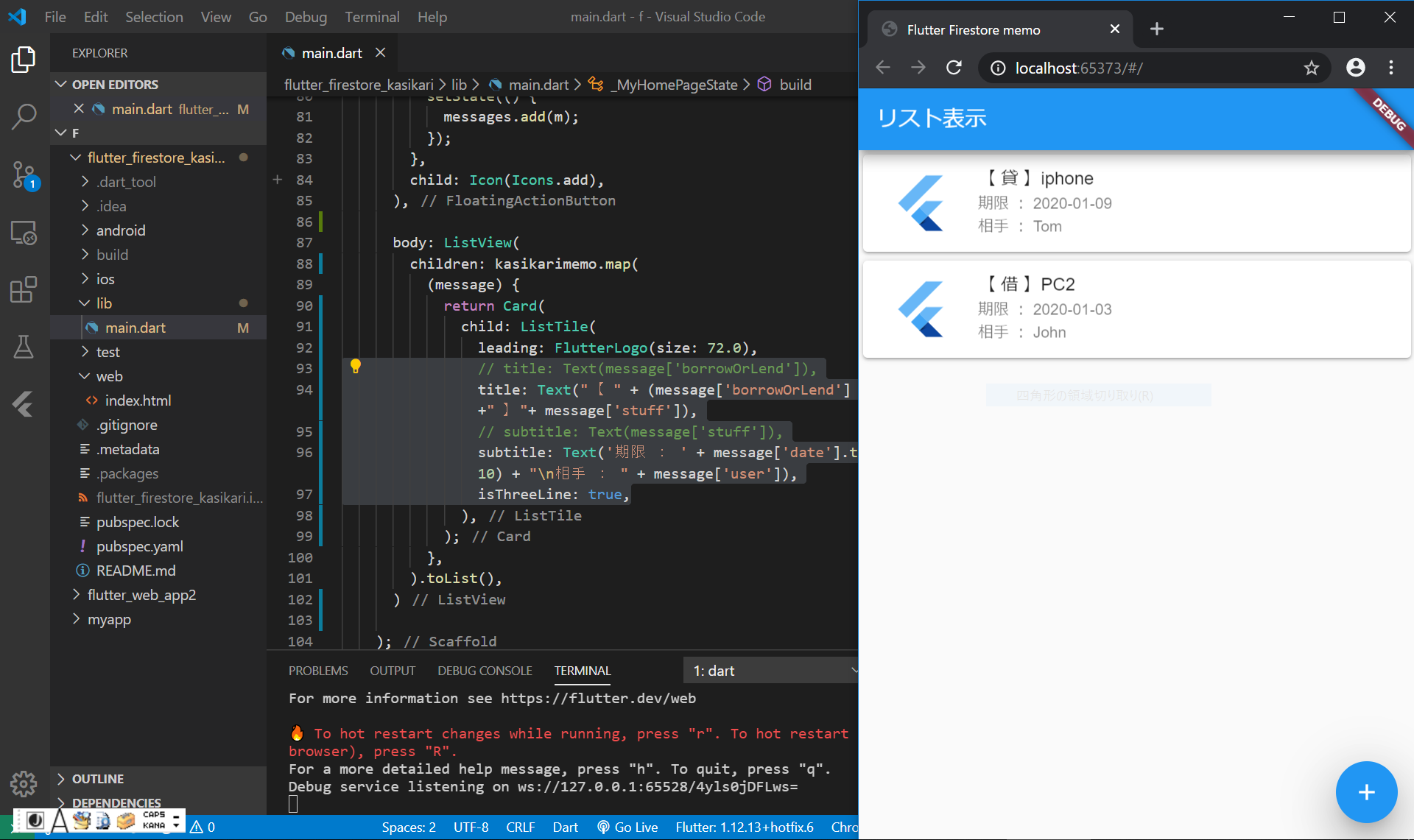Open the File menu
This screenshot has width=1414, height=840.
click(x=55, y=16)
